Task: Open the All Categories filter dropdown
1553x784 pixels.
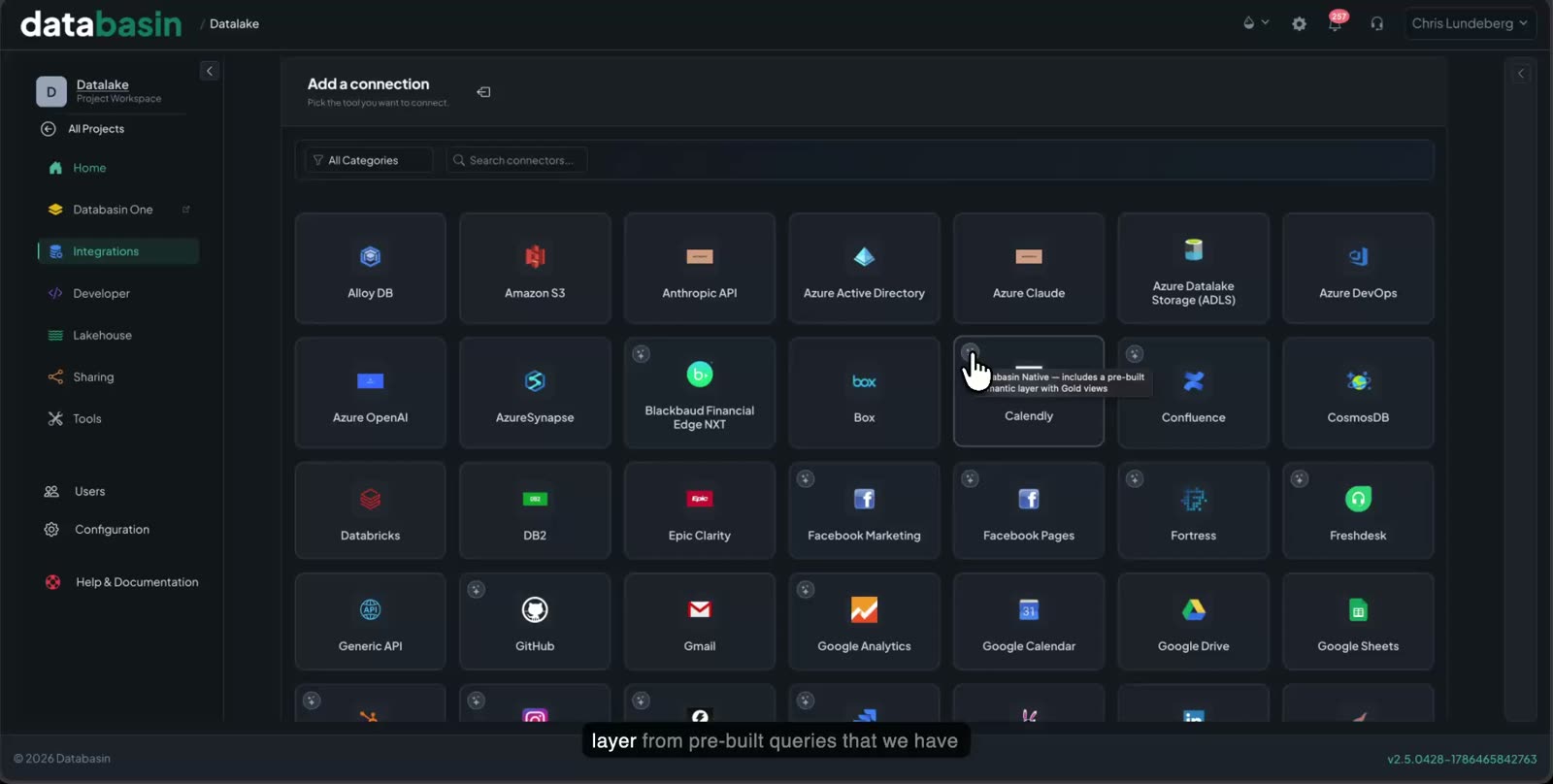Action: 369,160
